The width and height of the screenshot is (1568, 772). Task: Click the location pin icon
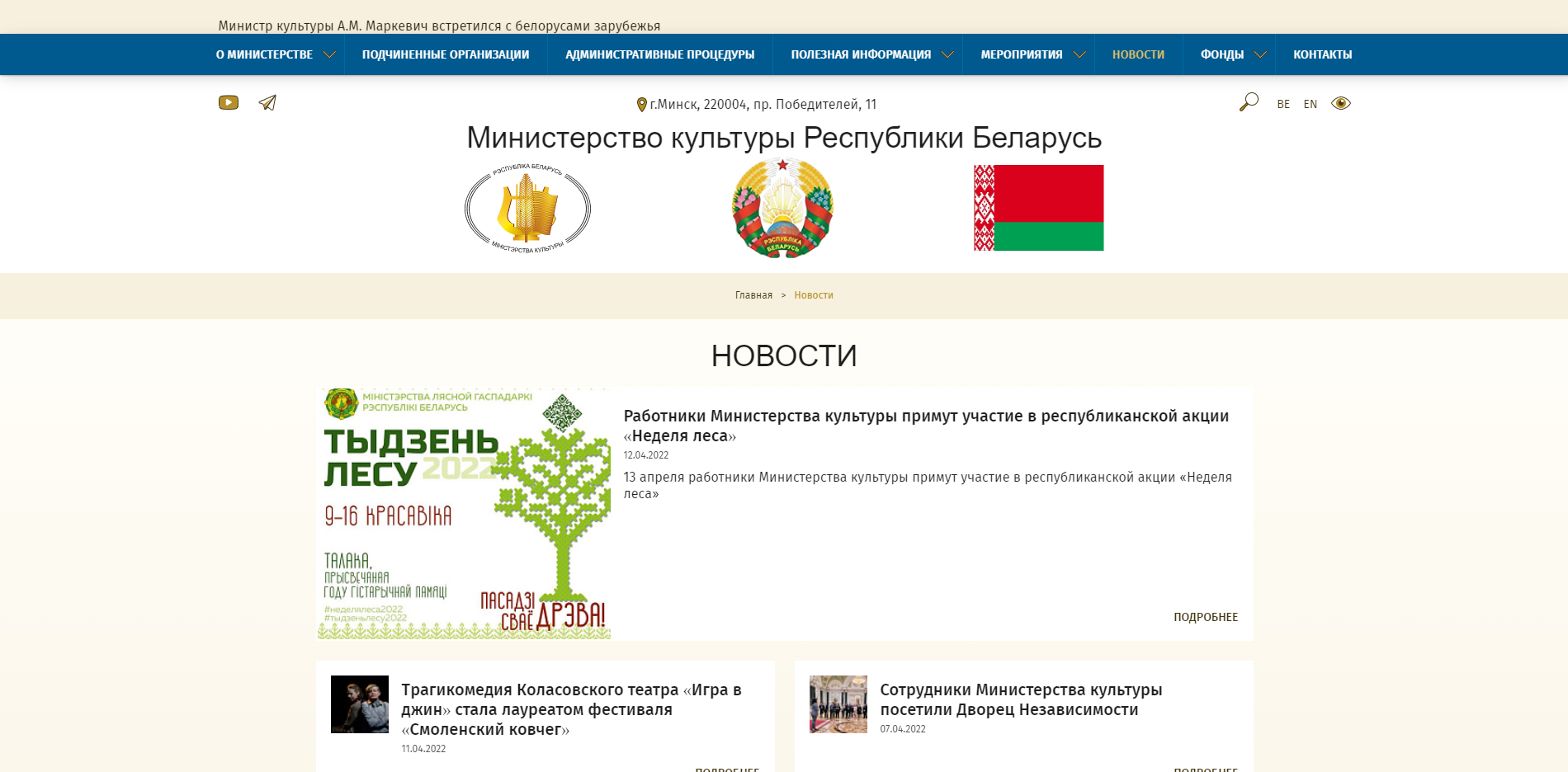coord(641,105)
